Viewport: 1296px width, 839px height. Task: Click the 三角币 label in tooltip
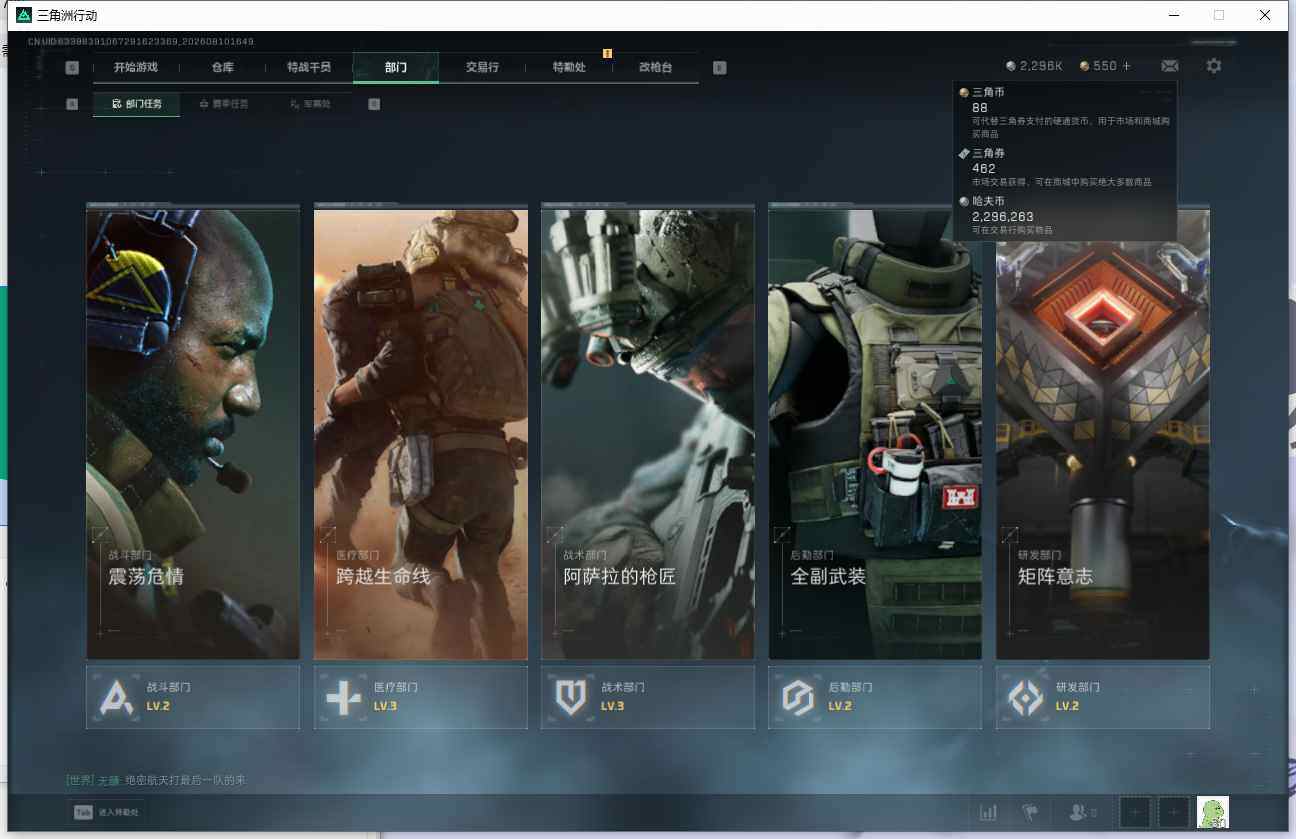tap(988, 92)
